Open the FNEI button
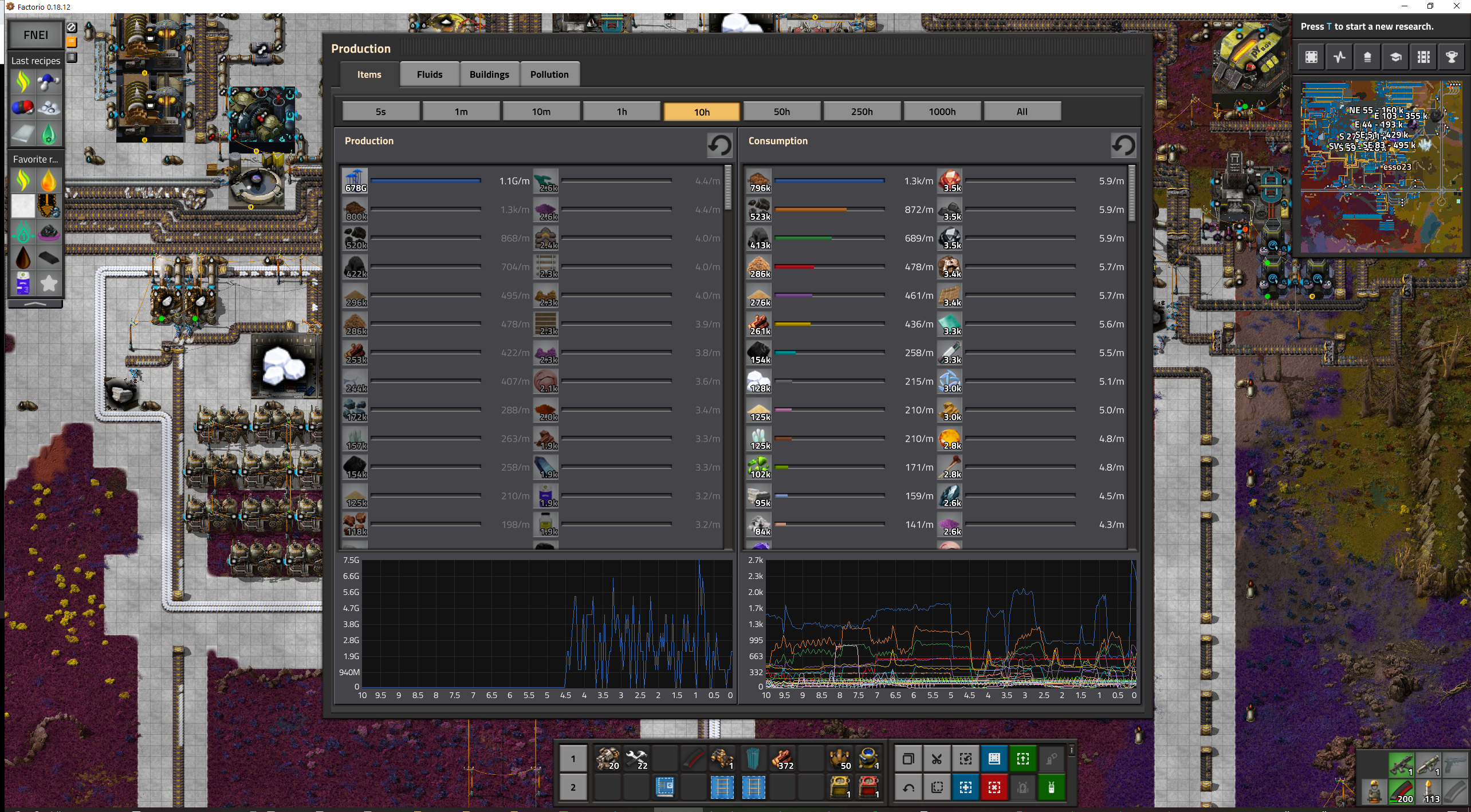Screen dimensions: 1471x812 point(36,35)
